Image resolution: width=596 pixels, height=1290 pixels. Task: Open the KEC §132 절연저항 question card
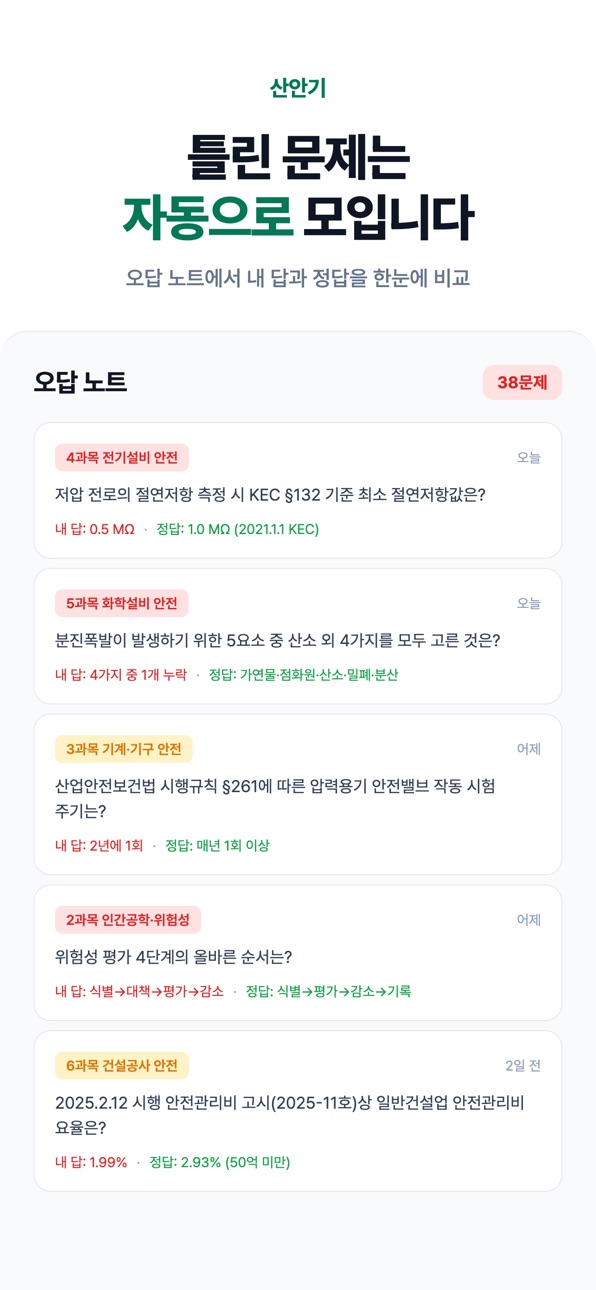click(x=298, y=491)
